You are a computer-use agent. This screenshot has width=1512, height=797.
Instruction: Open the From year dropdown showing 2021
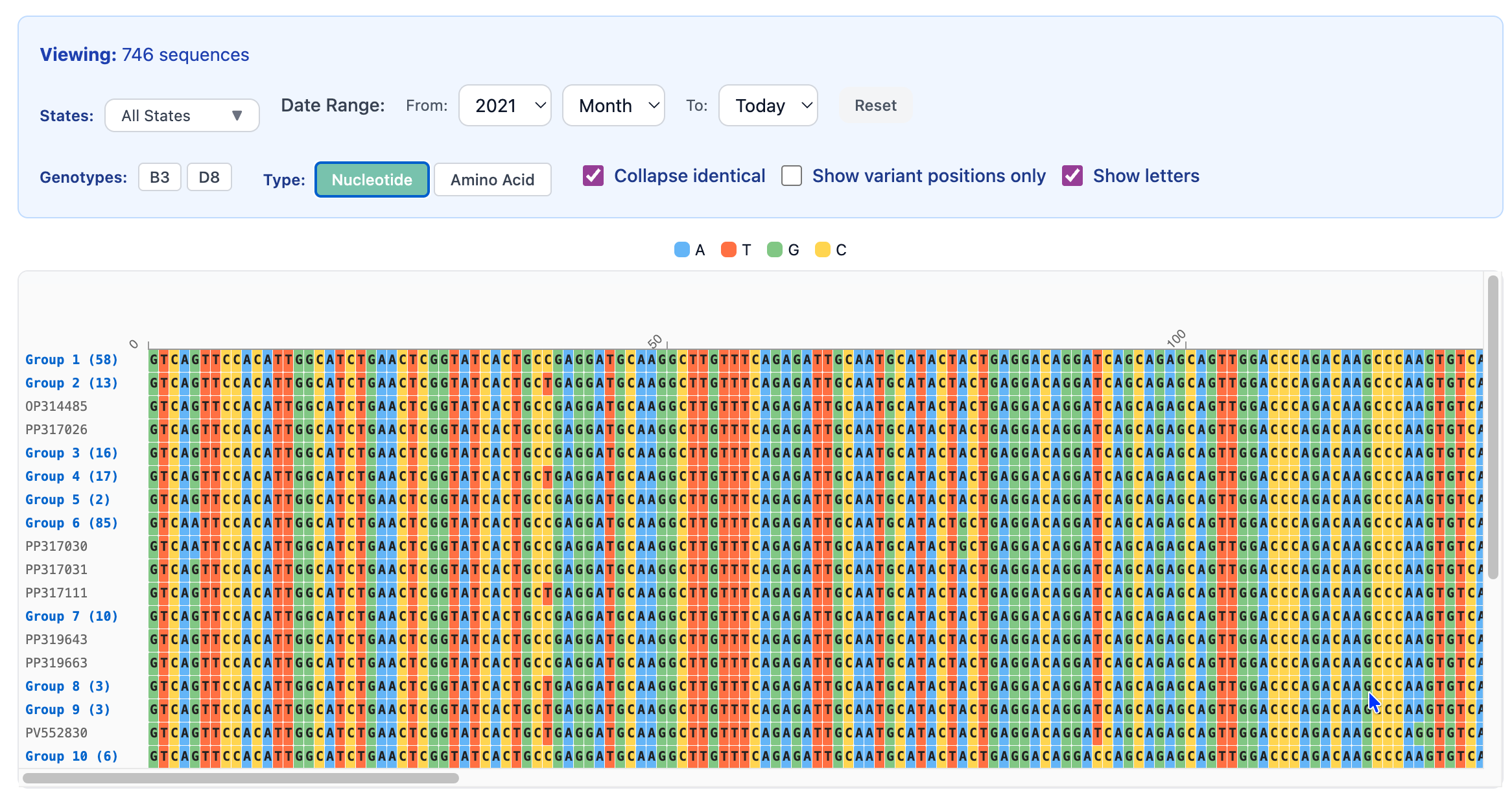[x=505, y=105]
